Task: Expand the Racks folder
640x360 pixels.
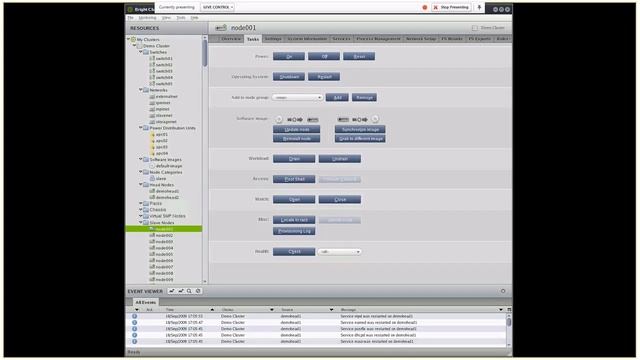Action: coord(141,203)
